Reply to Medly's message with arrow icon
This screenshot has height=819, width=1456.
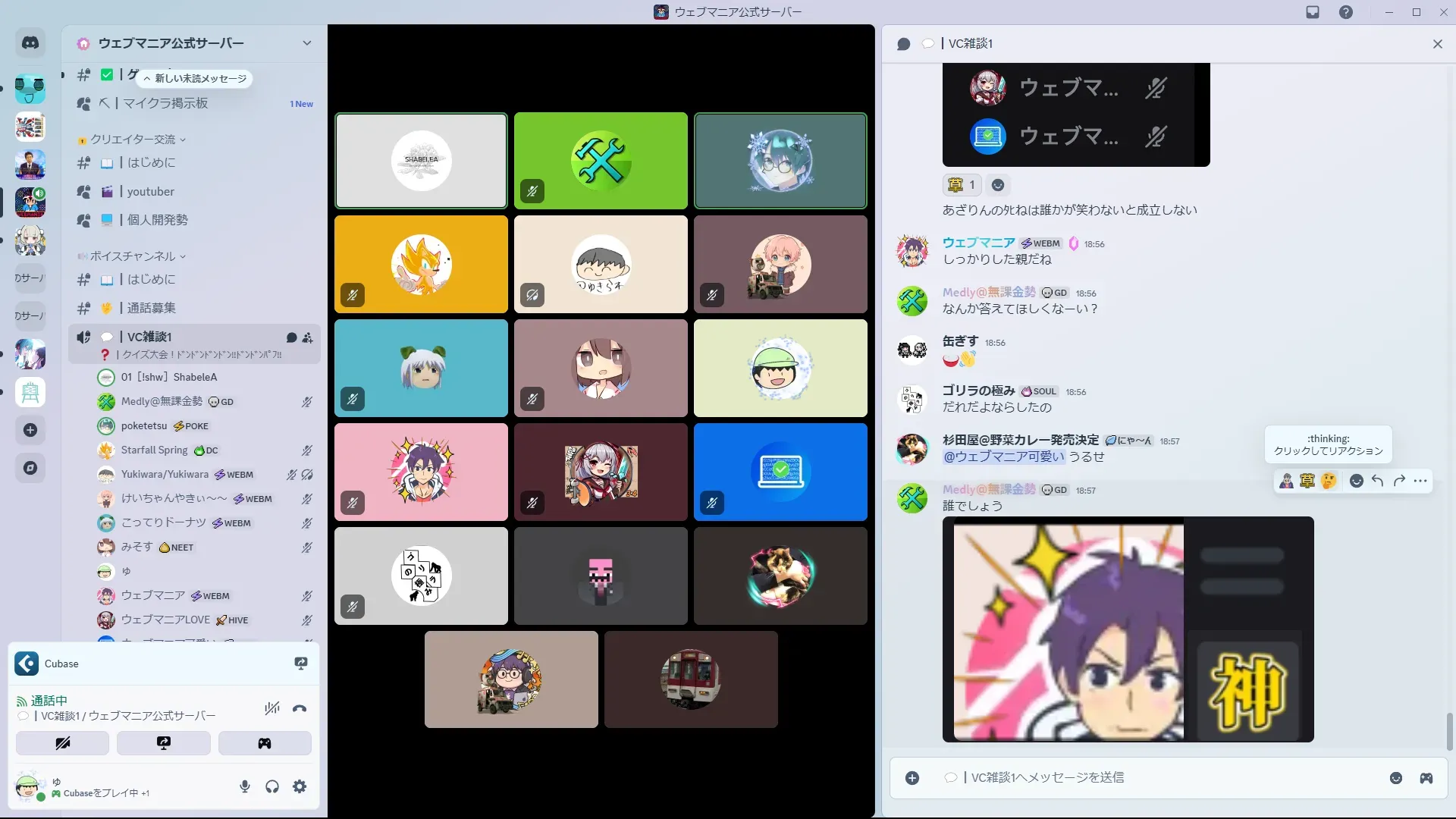pos(1377,481)
